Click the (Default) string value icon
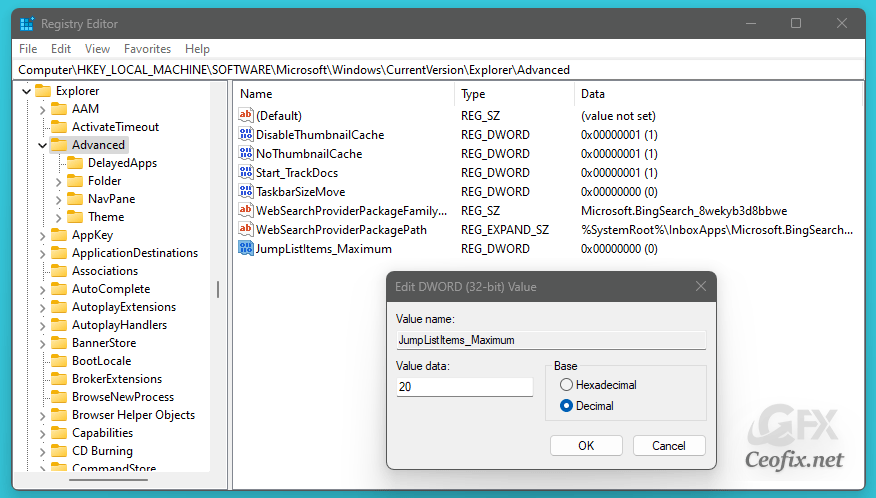The width and height of the screenshot is (876, 498). [x=246, y=116]
